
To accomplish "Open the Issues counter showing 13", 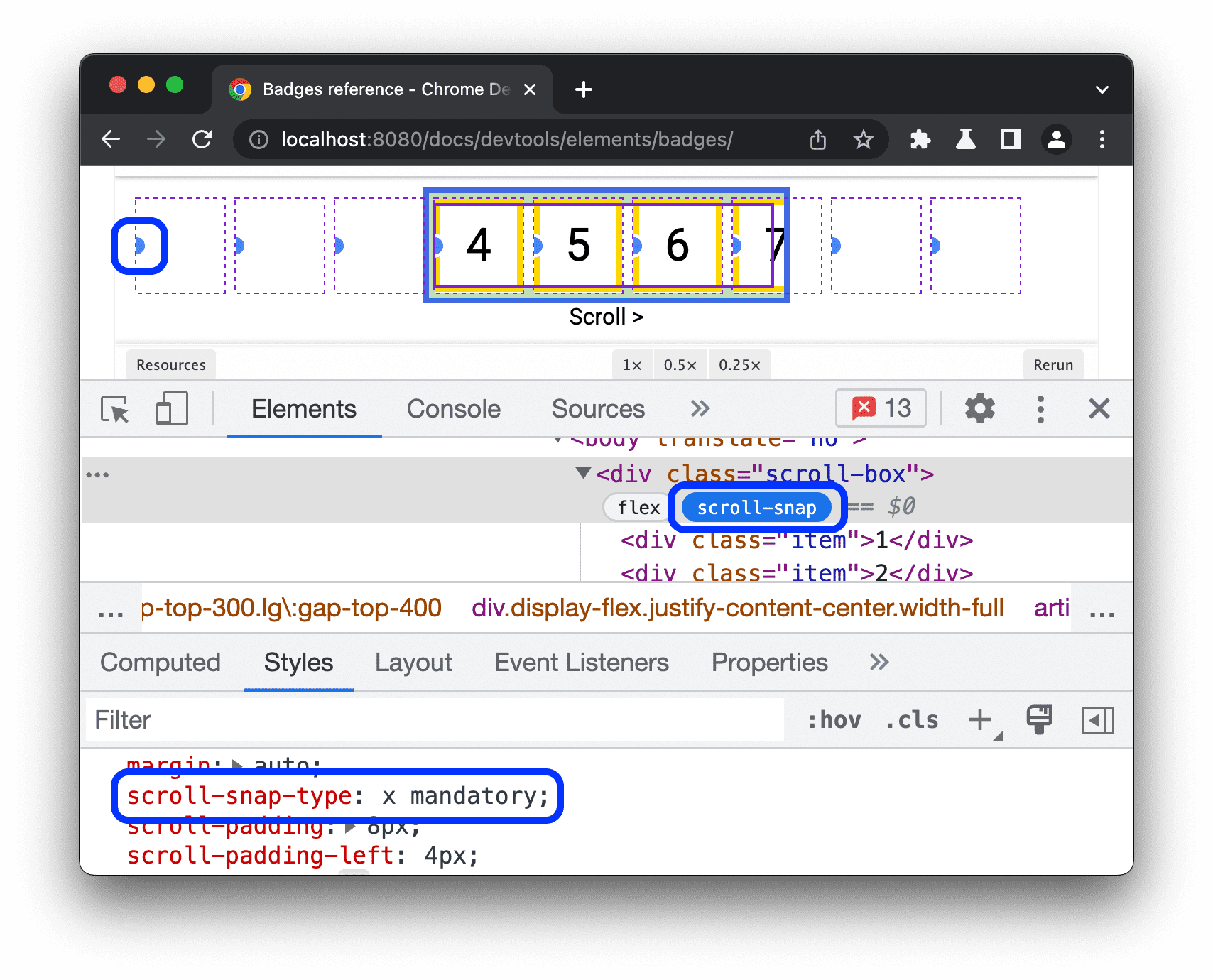I will [881, 408].
